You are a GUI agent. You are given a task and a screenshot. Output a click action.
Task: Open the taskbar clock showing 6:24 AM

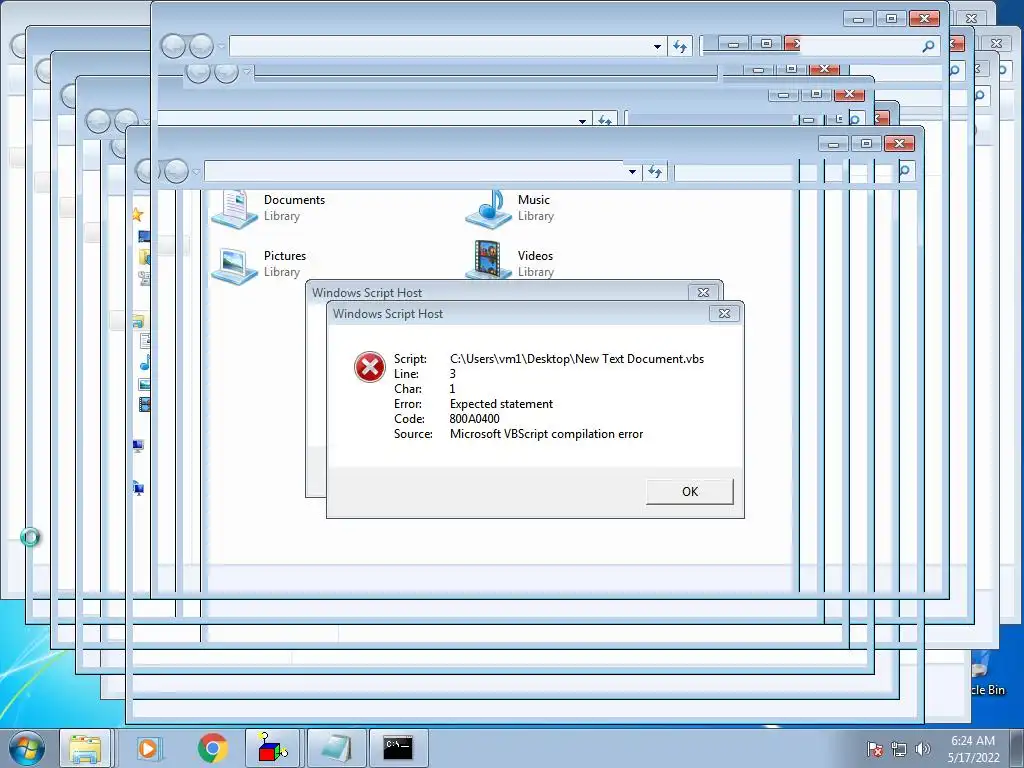click(973, 749)
